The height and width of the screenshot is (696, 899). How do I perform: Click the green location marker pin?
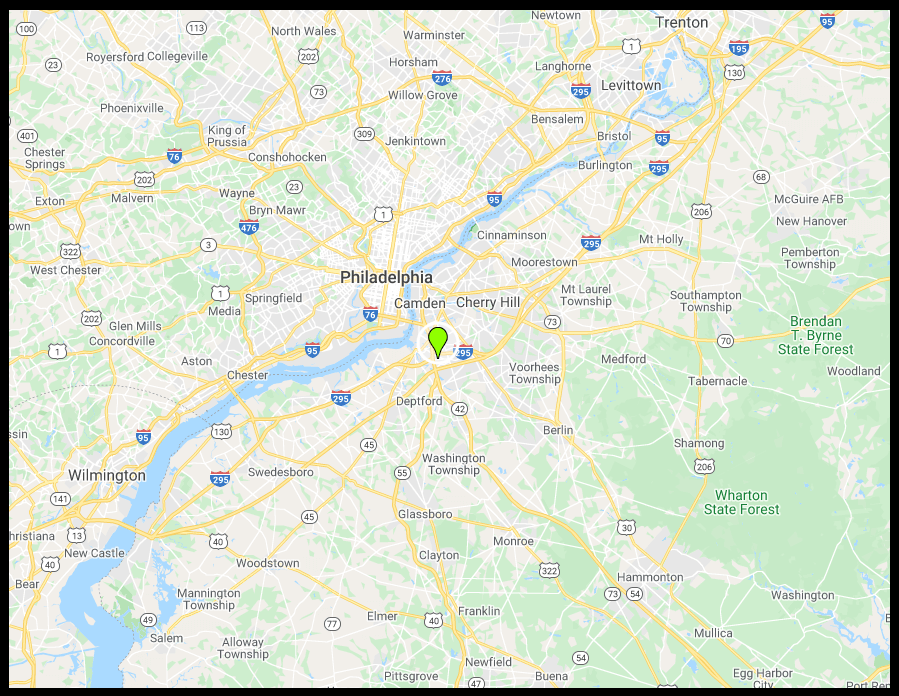[438, 342]
